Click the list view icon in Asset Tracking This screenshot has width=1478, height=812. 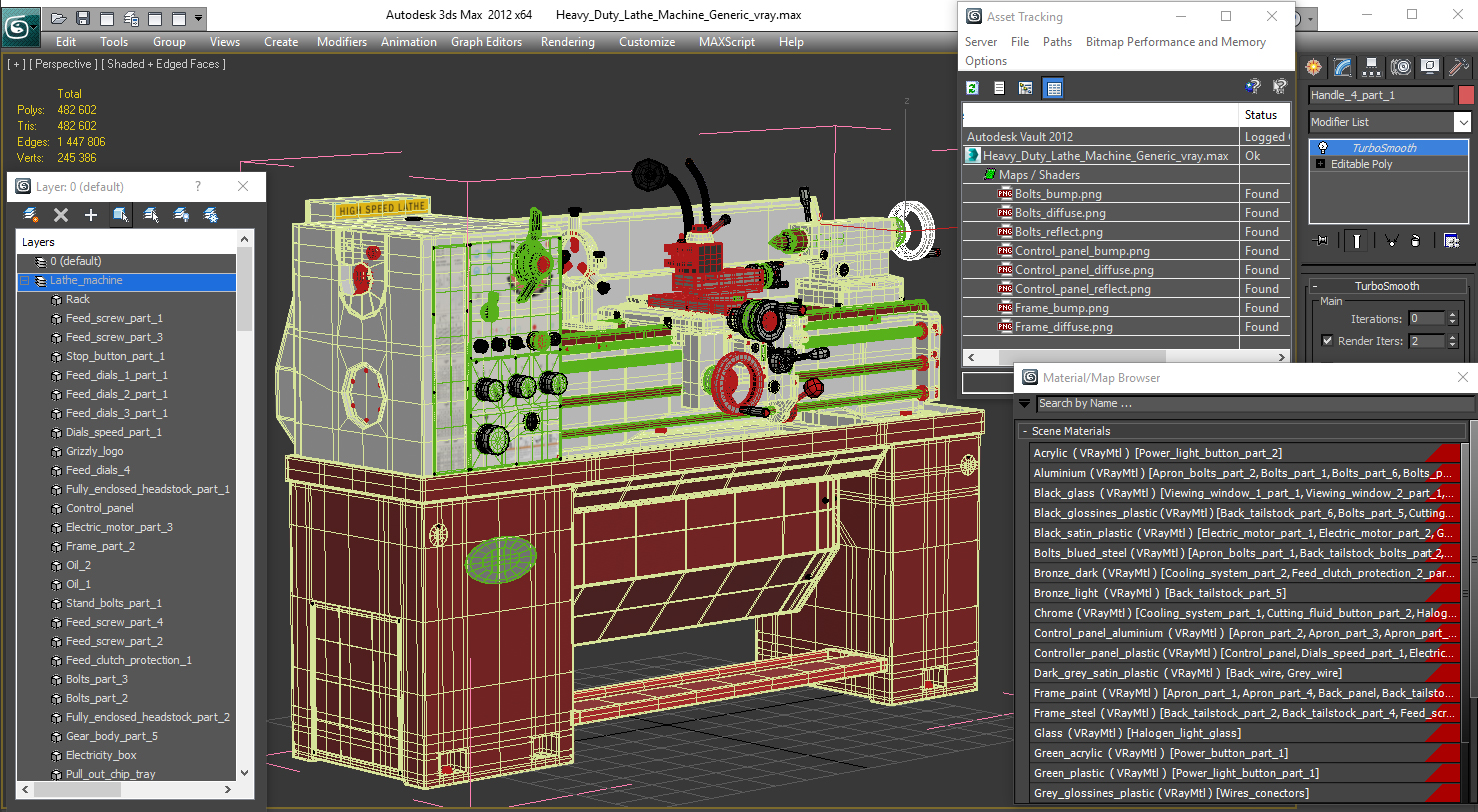(999, 88)
